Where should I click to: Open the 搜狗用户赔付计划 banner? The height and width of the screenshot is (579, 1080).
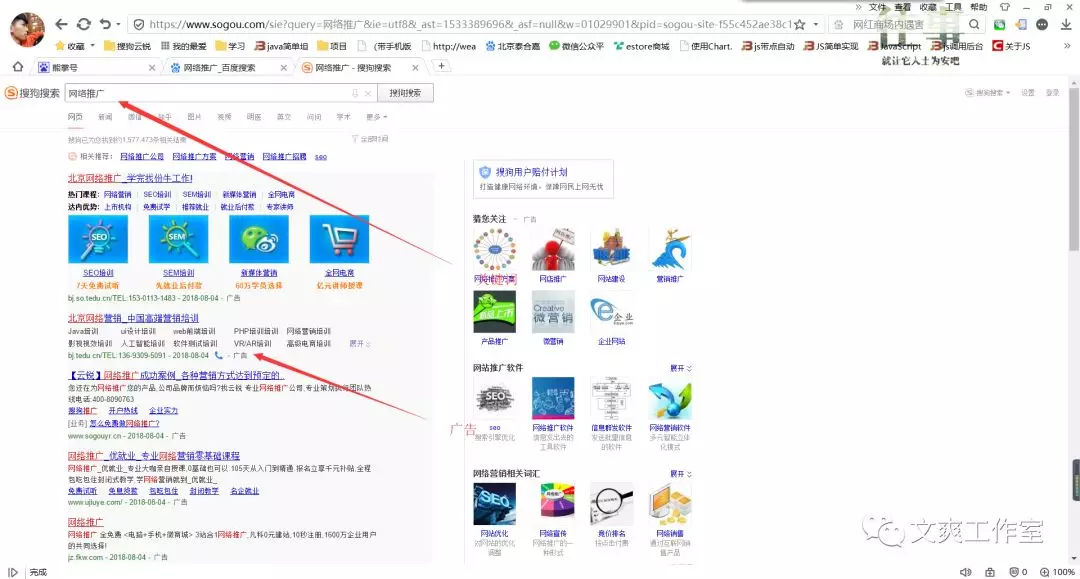coord(543,178)
